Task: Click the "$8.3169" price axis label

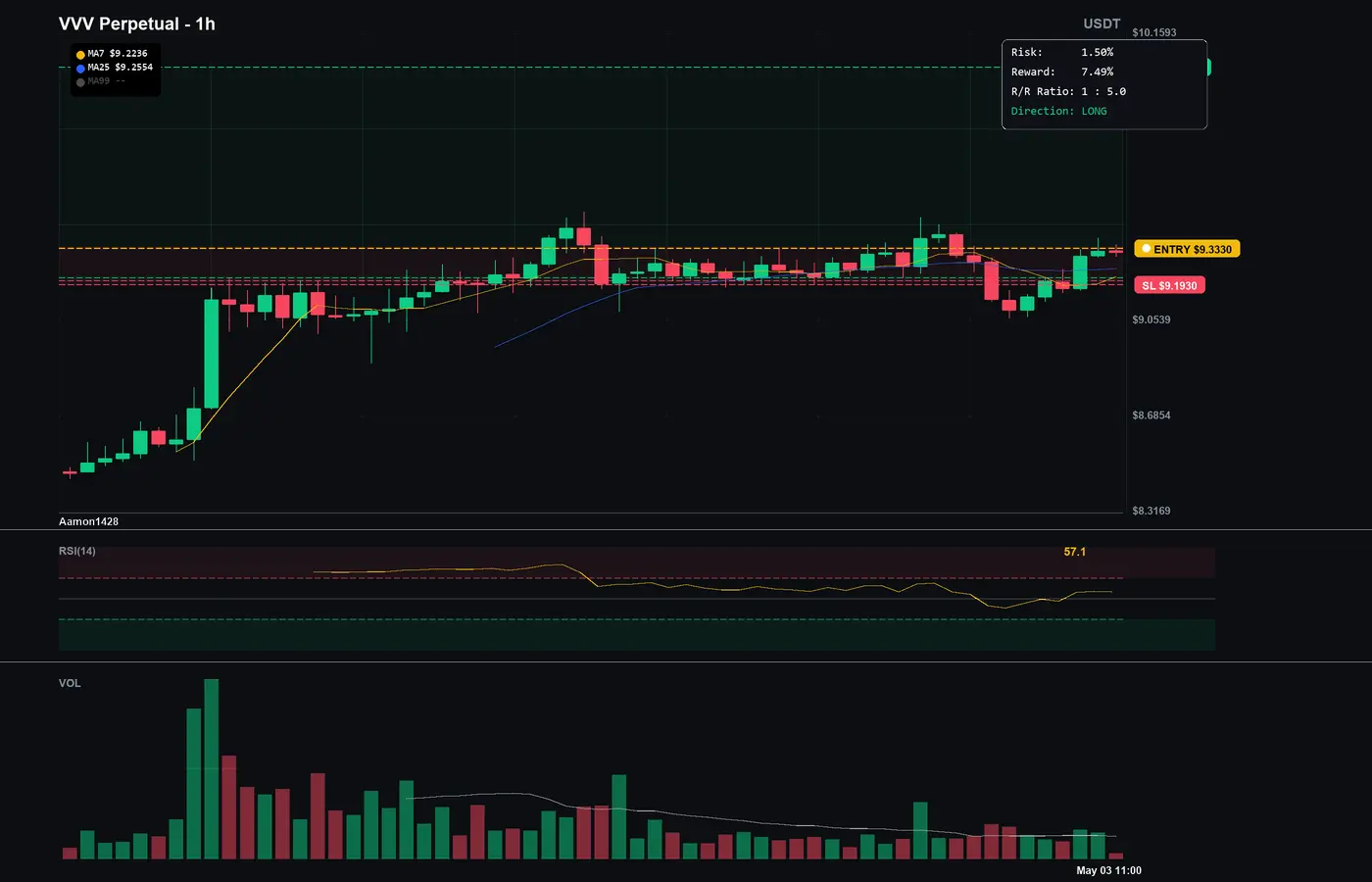Action: tap(1151, 511)
